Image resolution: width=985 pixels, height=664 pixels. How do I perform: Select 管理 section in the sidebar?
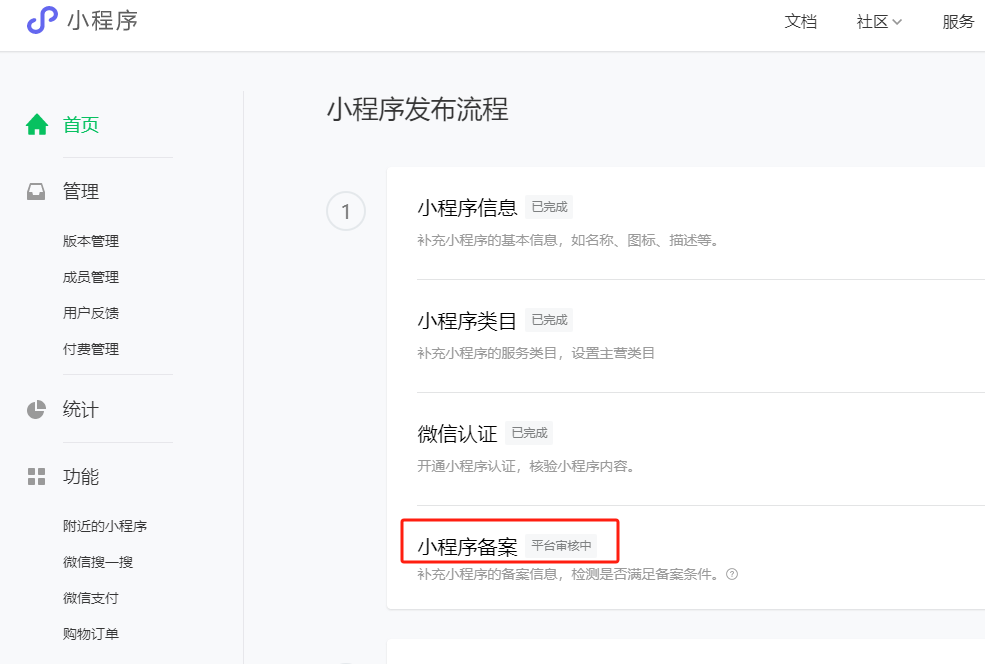81,192
